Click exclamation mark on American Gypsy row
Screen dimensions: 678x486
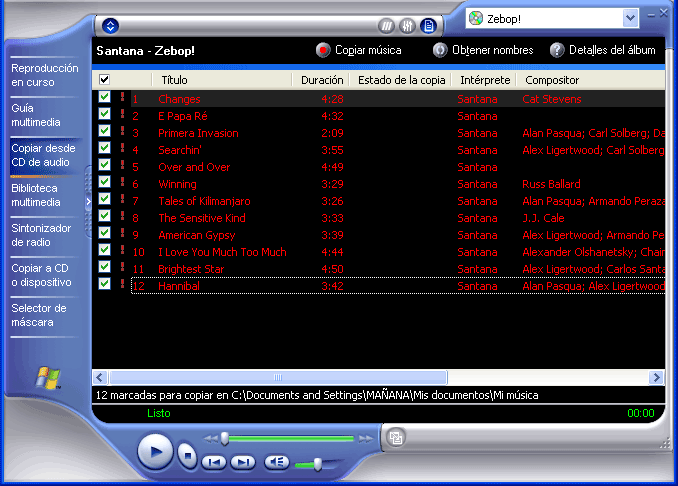click(x=122, y=233)
